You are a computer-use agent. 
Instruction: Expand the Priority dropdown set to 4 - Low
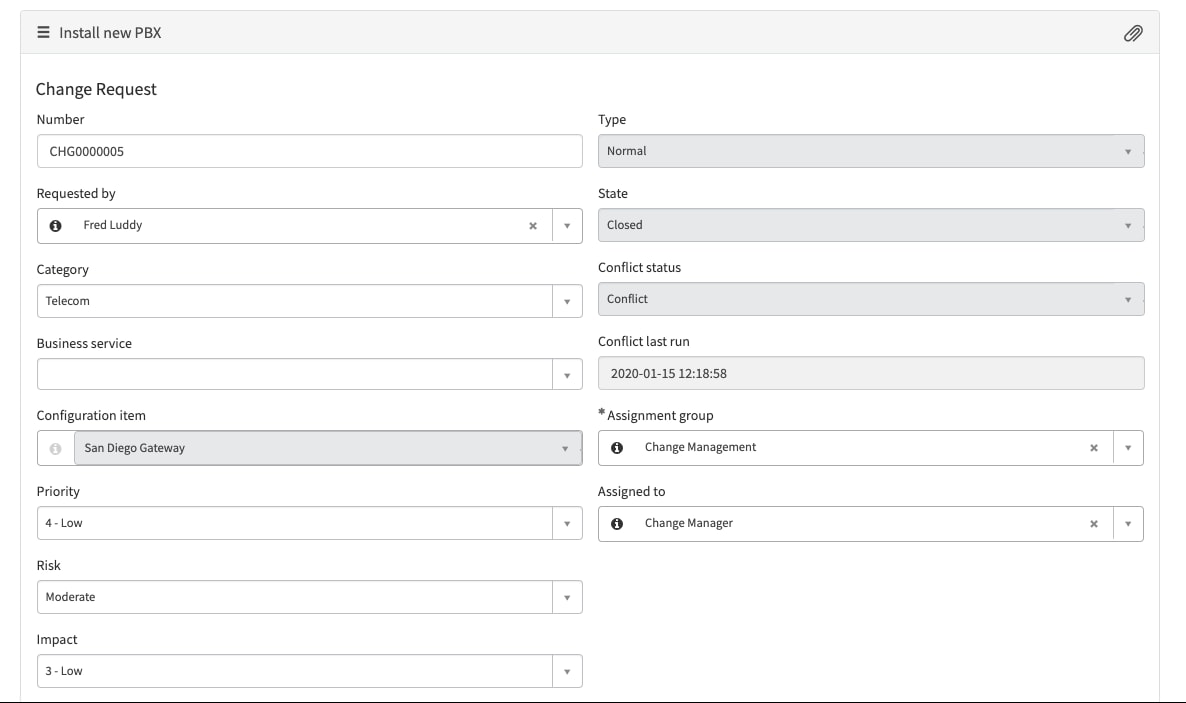[x=568, y=522]
